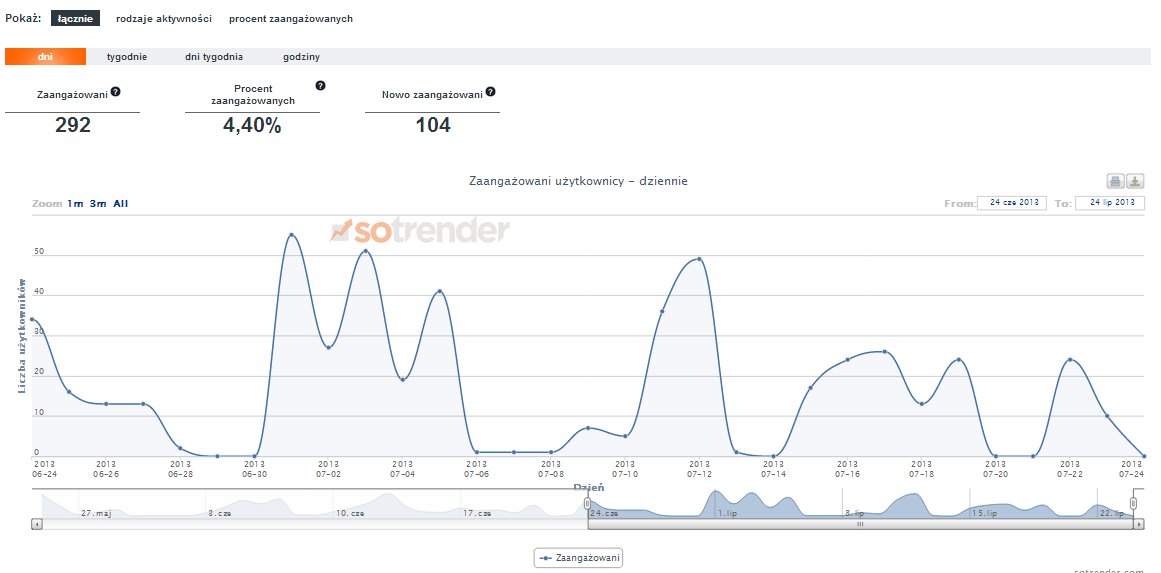1161x573 pixels.
Task: Click the print chart icon
Action: click(x=1115, y=181)
